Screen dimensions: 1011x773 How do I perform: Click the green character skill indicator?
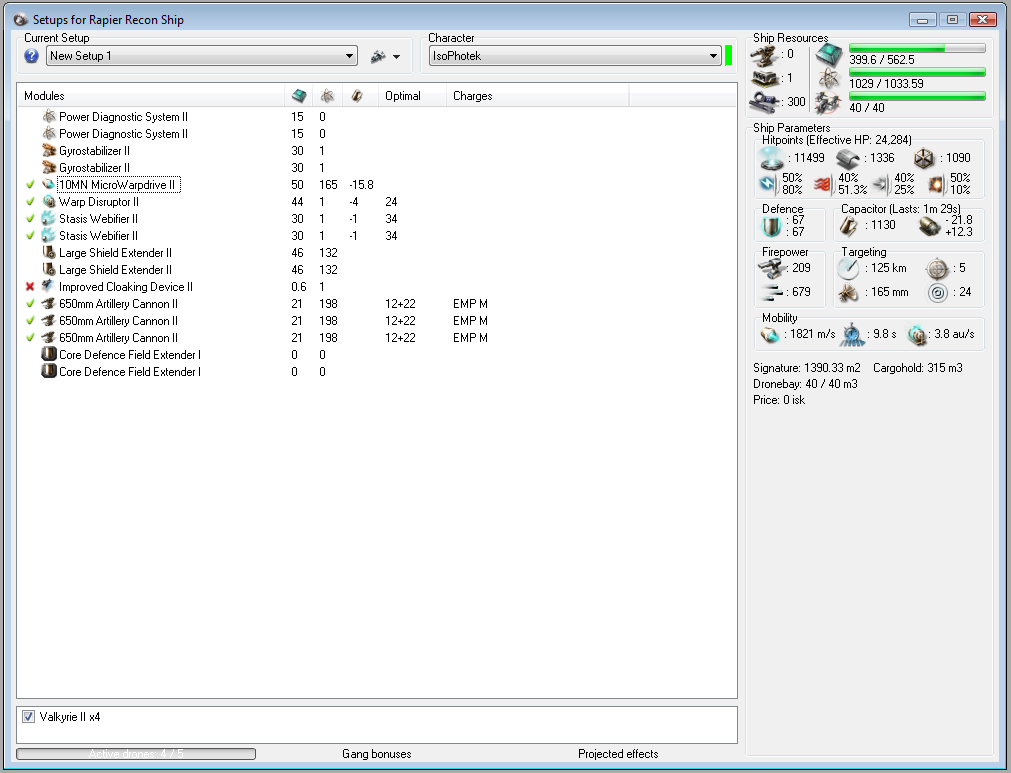click(729, 55)
